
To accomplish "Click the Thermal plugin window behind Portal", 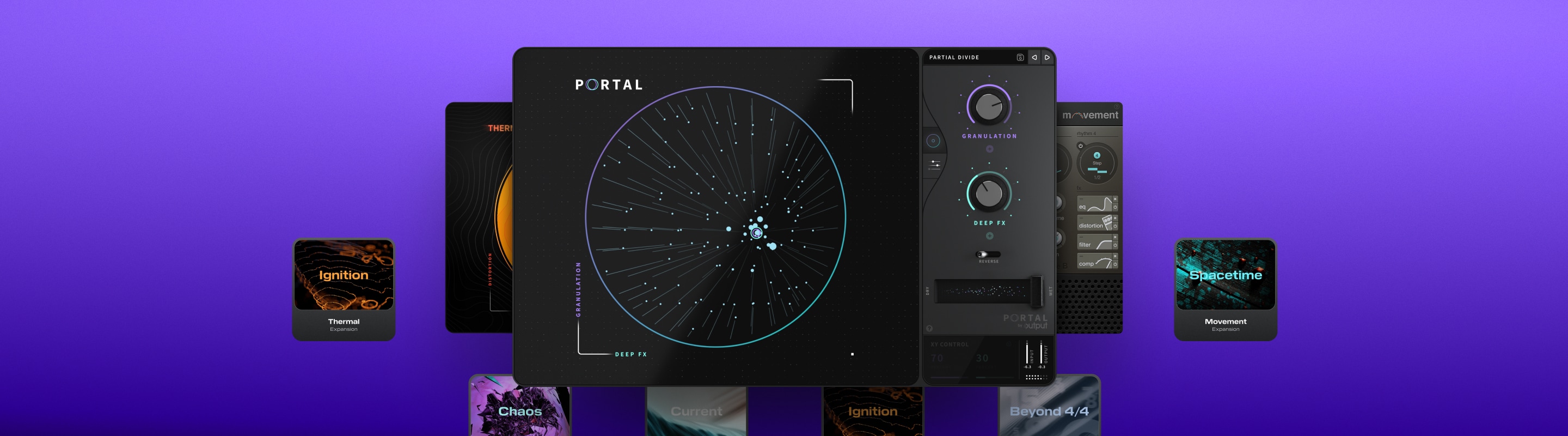I will pos(479,217).
